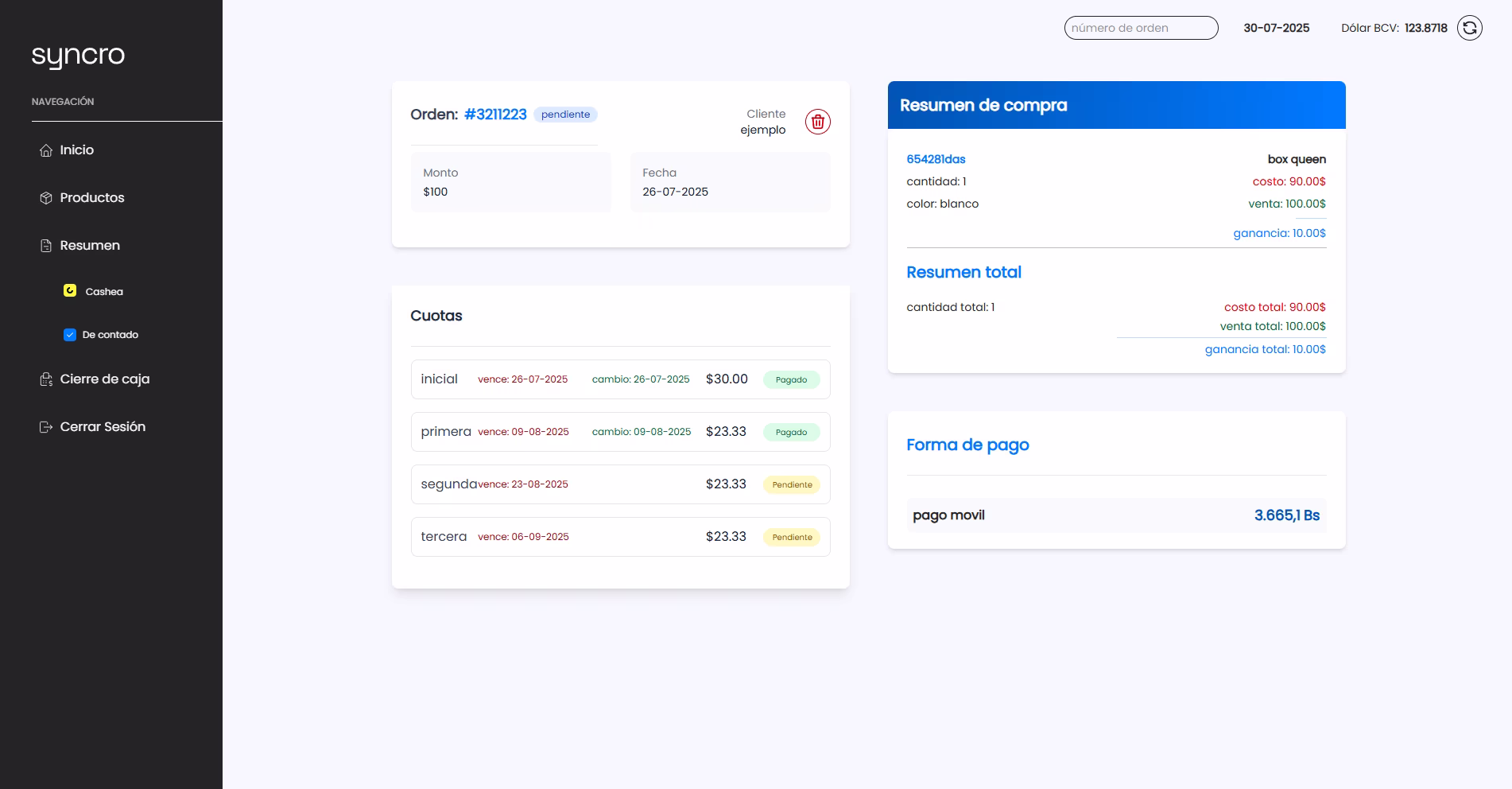
Task: Click the venta total: 100.00$ line
Action: click(x=1273, y=326)
